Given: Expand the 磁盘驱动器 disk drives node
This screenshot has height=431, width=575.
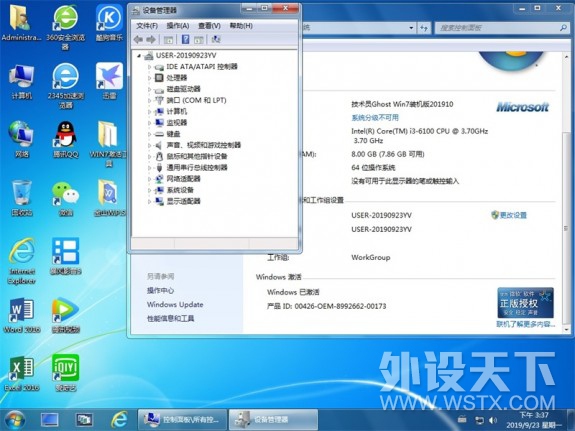Looking at the screenshot, I should pos(149,89).
